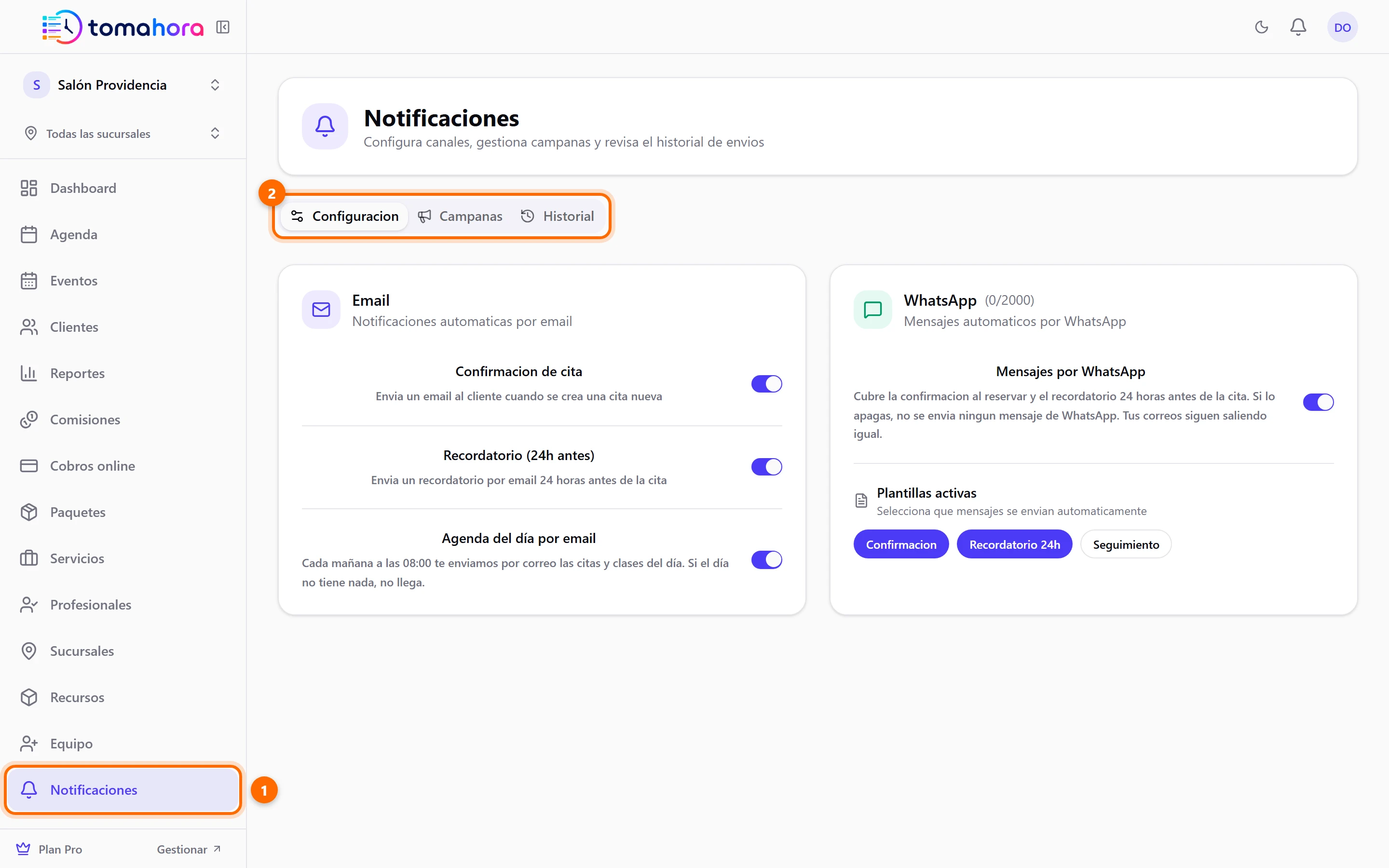
Task: Switch to the Campanas tab
Action: tap(460, 217)
